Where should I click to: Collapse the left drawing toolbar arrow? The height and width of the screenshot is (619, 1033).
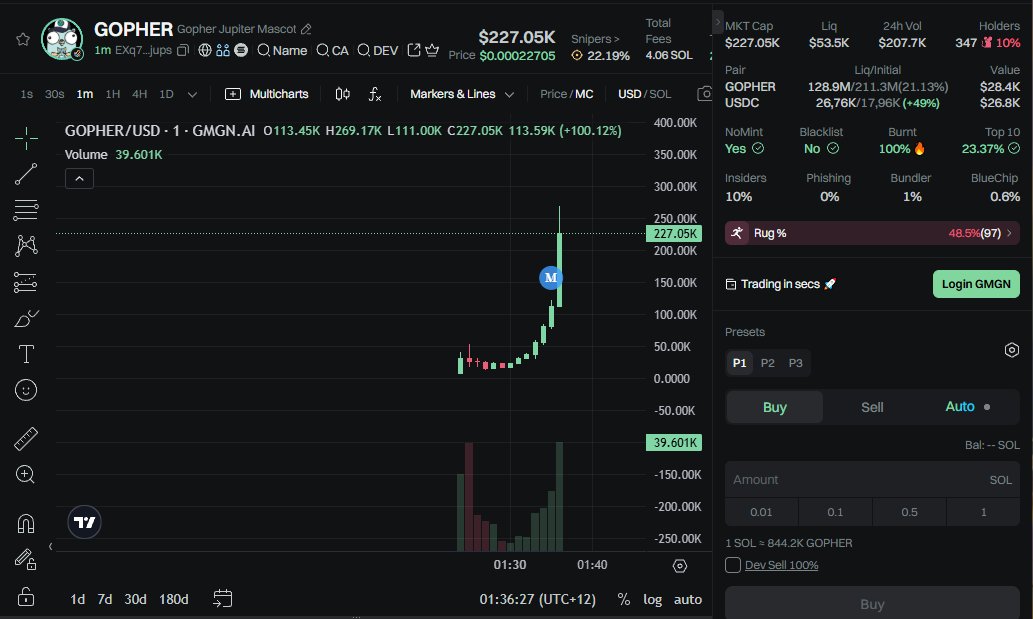pos(51,546)
